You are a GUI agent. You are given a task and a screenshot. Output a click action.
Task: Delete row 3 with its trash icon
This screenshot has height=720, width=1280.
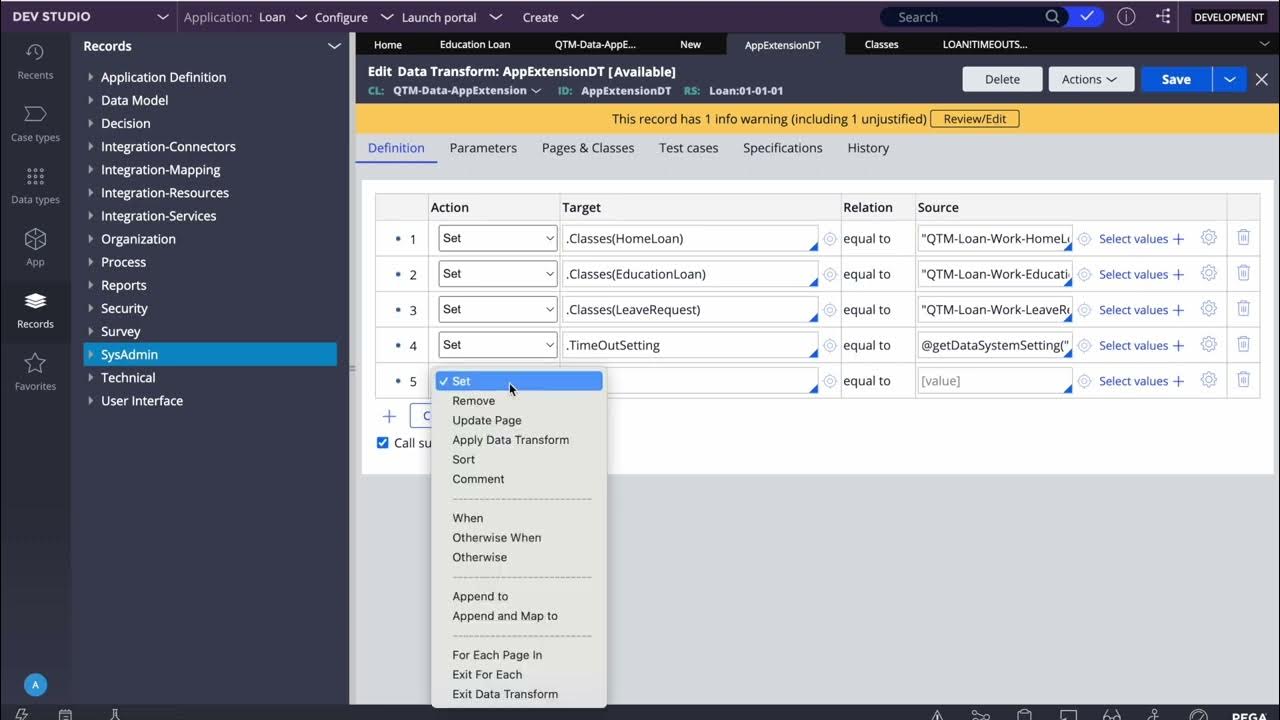tap(1243, 309)
